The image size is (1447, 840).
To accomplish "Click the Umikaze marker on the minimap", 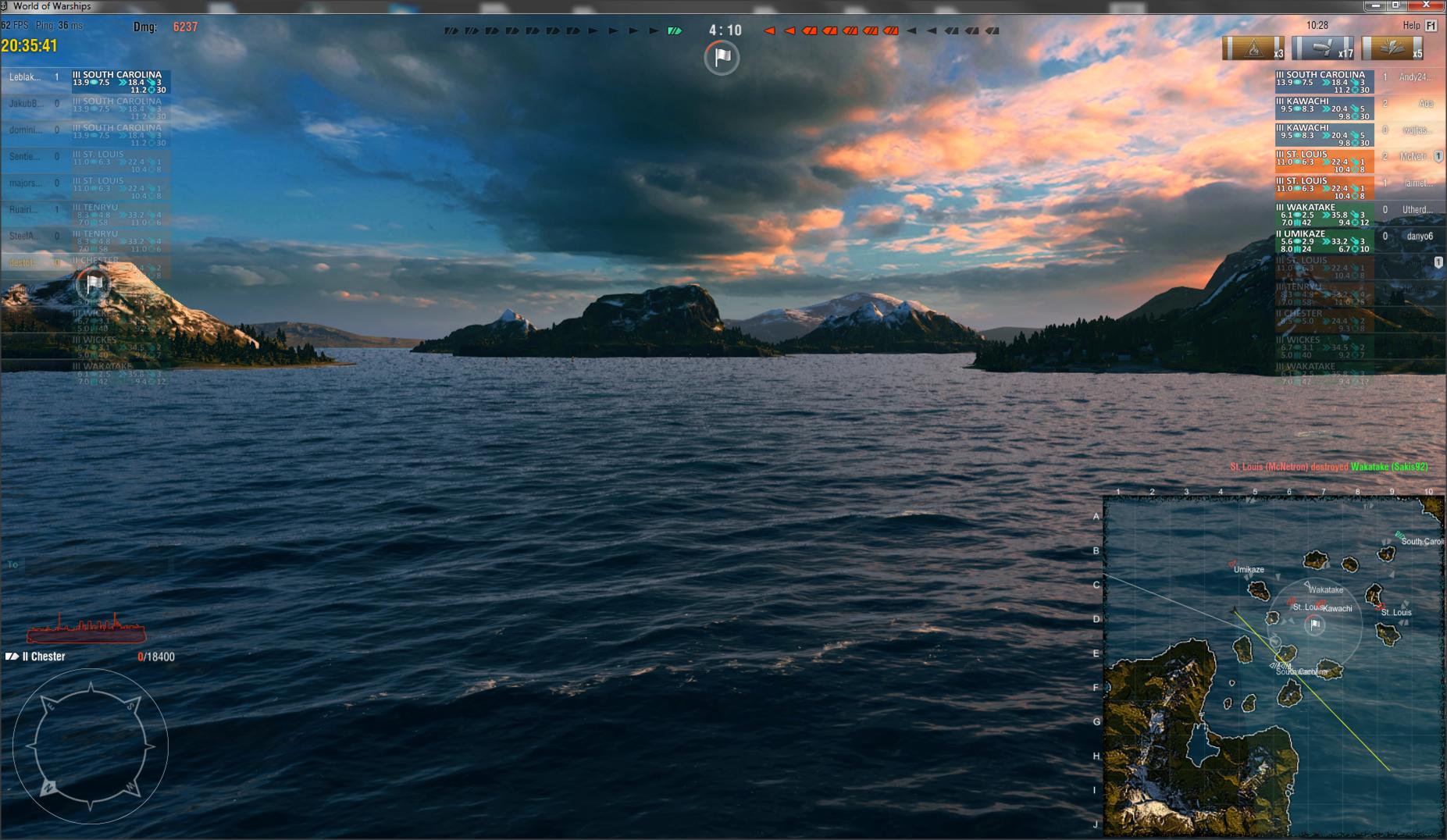I will coord(1234,564).
